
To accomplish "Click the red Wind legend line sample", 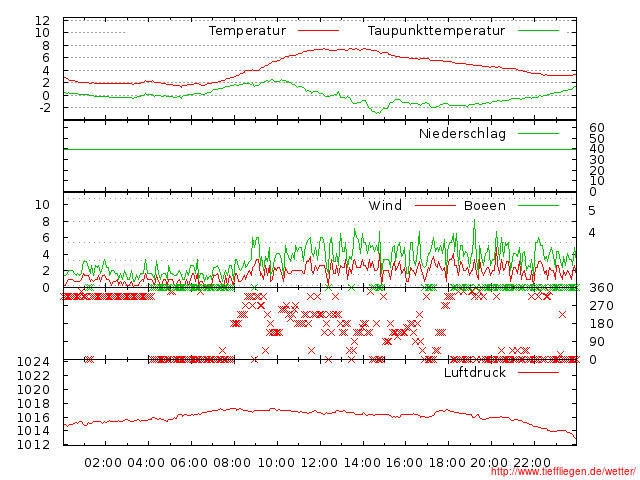I will click(435, 205).
